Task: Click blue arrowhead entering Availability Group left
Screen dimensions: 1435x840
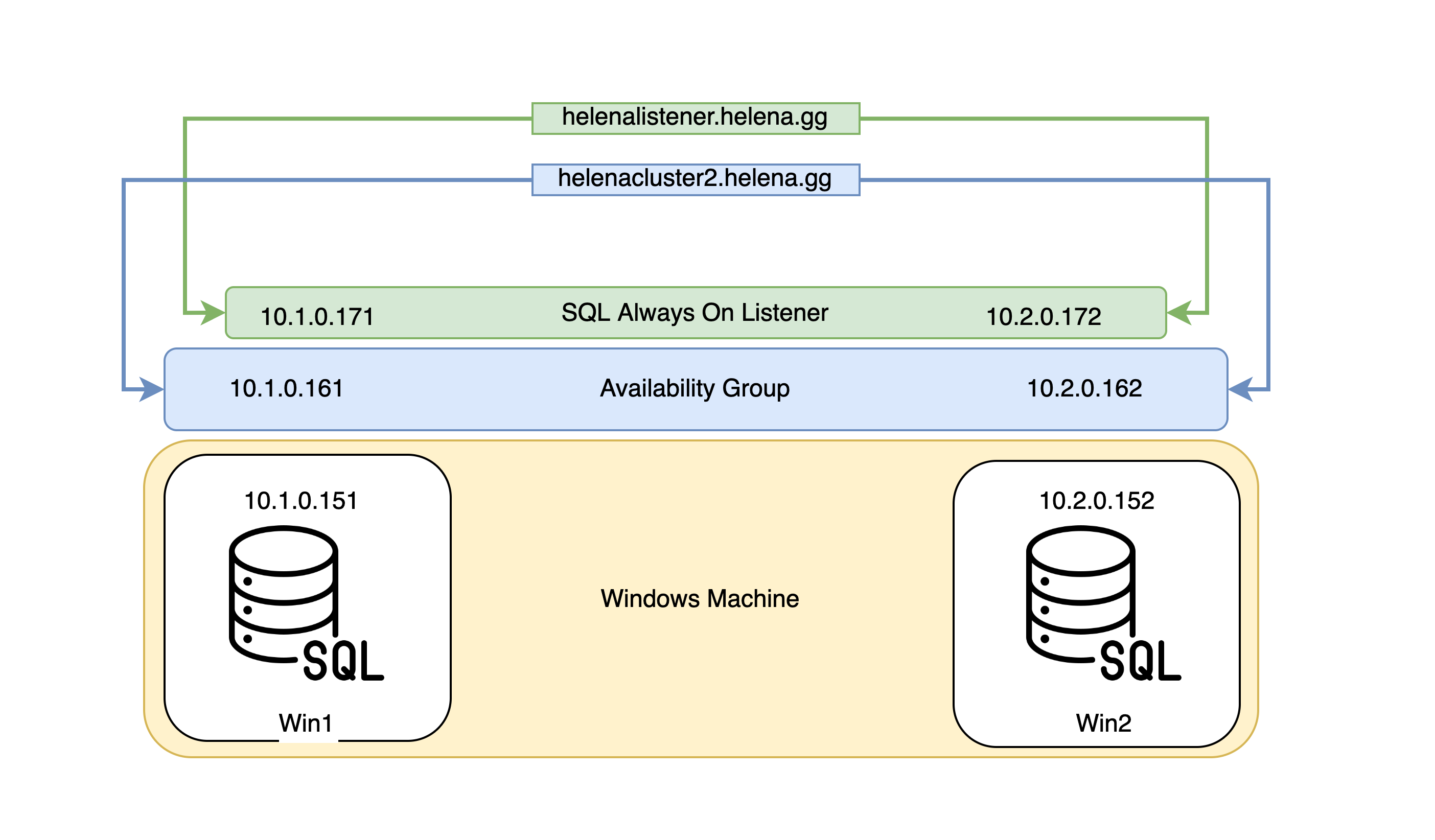Action: tap(152, 389)
